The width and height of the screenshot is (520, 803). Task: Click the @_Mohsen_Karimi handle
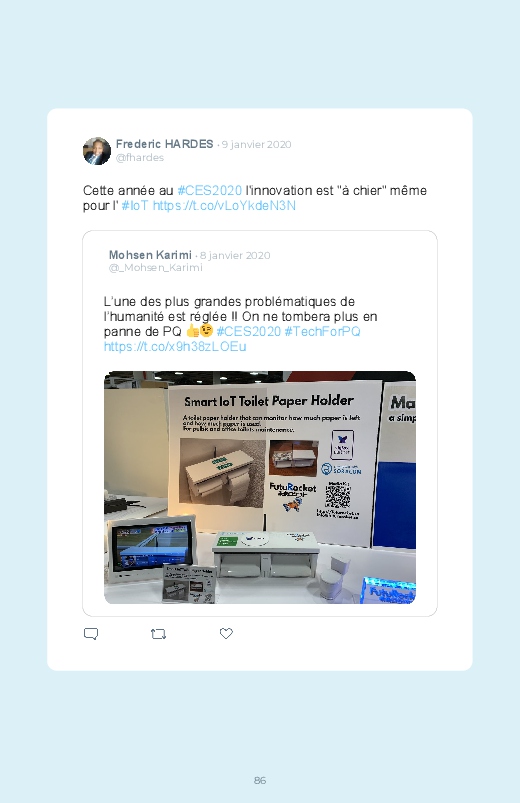pyautogui.click(x=156, y=267)
